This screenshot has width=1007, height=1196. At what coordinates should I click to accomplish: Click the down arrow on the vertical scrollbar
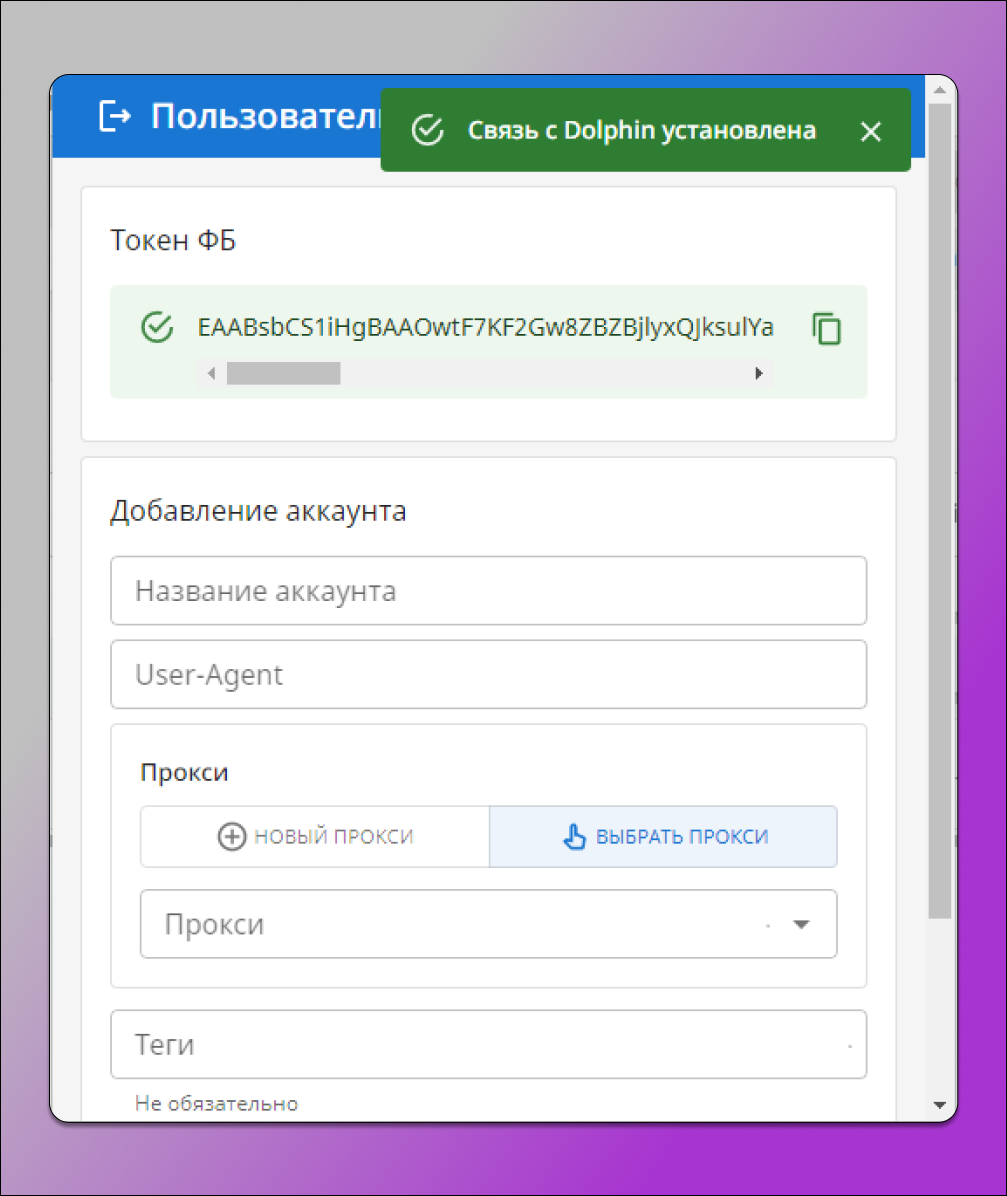coord(938,1104)
